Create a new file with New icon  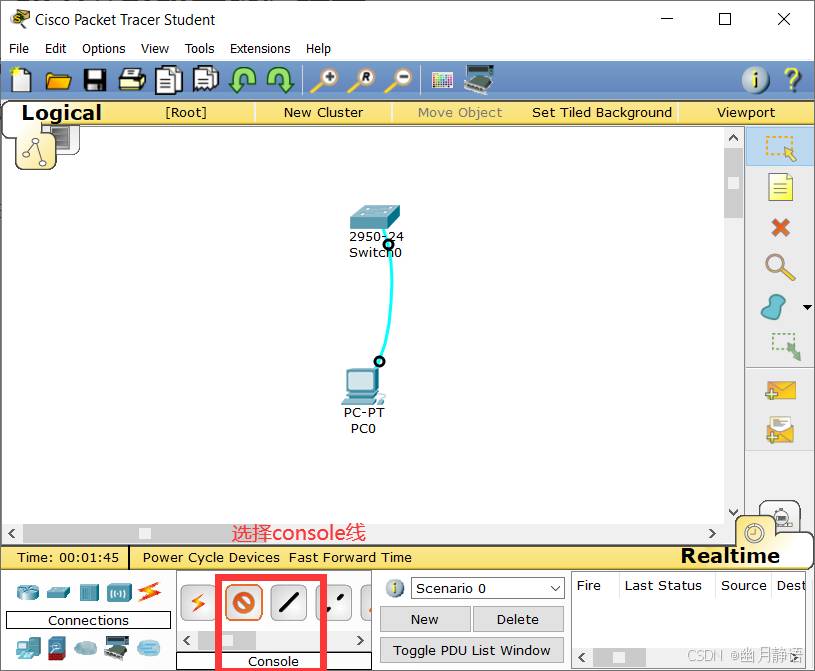[x=21, y=80]
